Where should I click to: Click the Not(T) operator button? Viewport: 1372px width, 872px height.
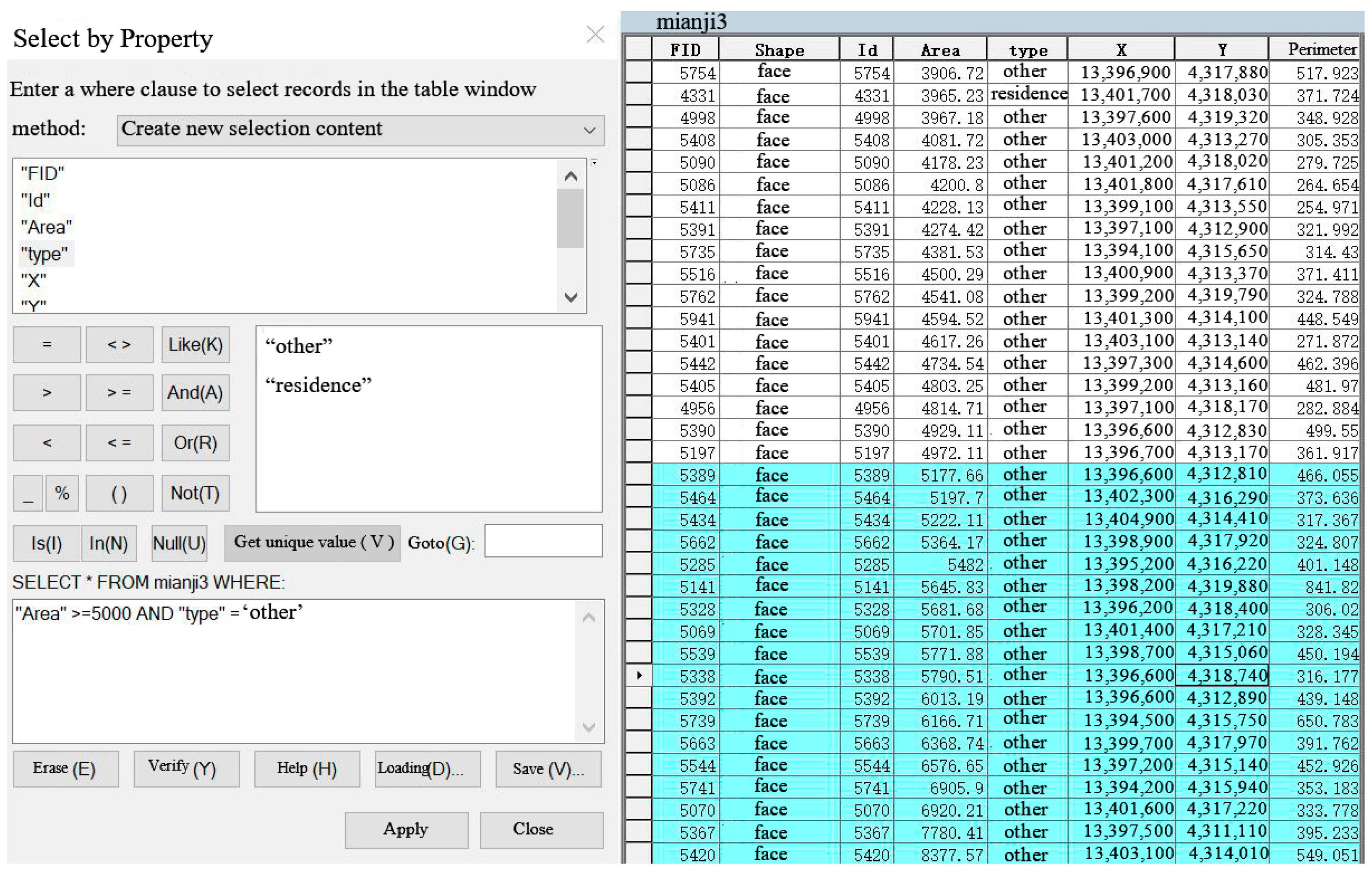click(196, 493)
